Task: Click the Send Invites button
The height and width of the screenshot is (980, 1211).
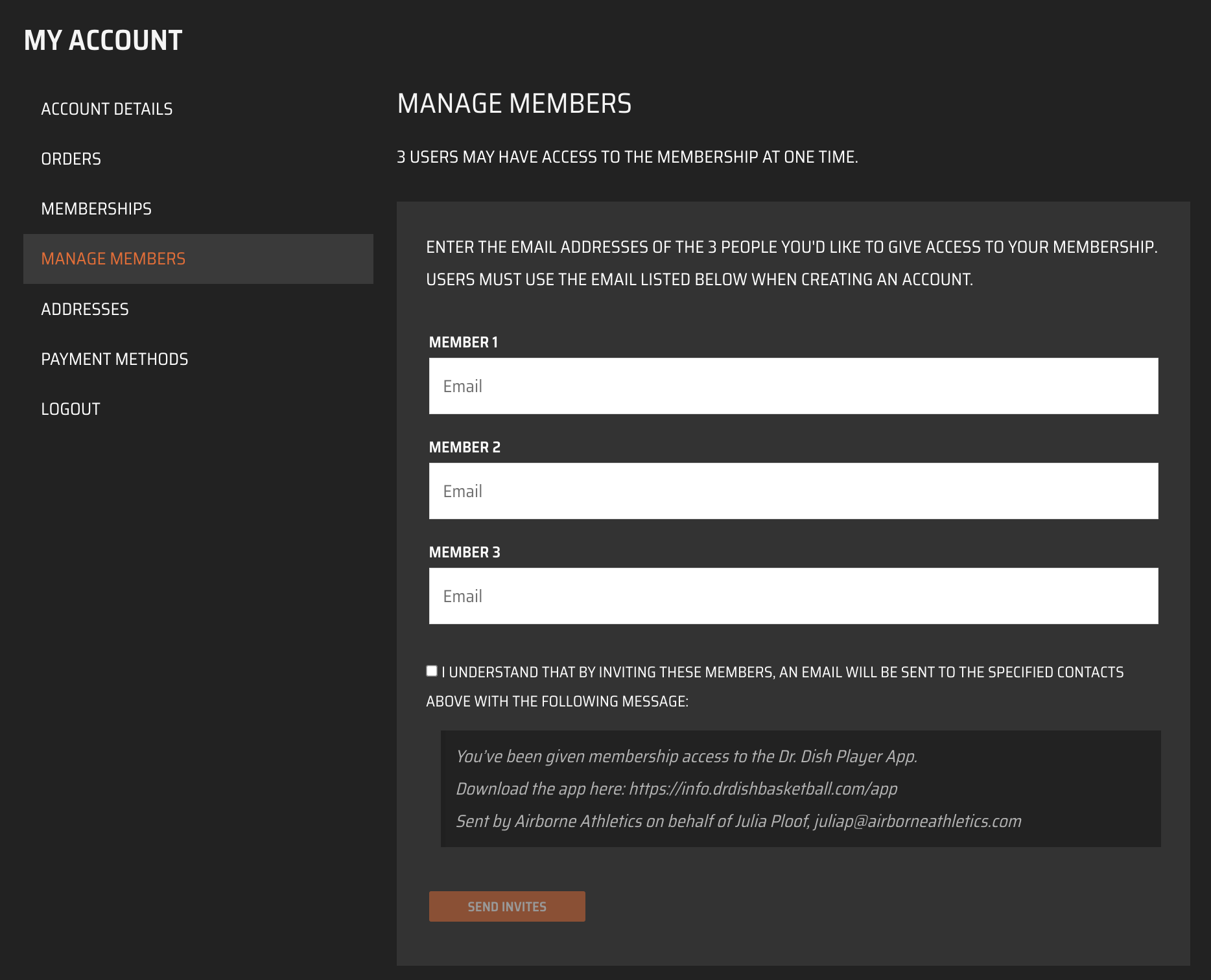Action: (x=507, y=906)
